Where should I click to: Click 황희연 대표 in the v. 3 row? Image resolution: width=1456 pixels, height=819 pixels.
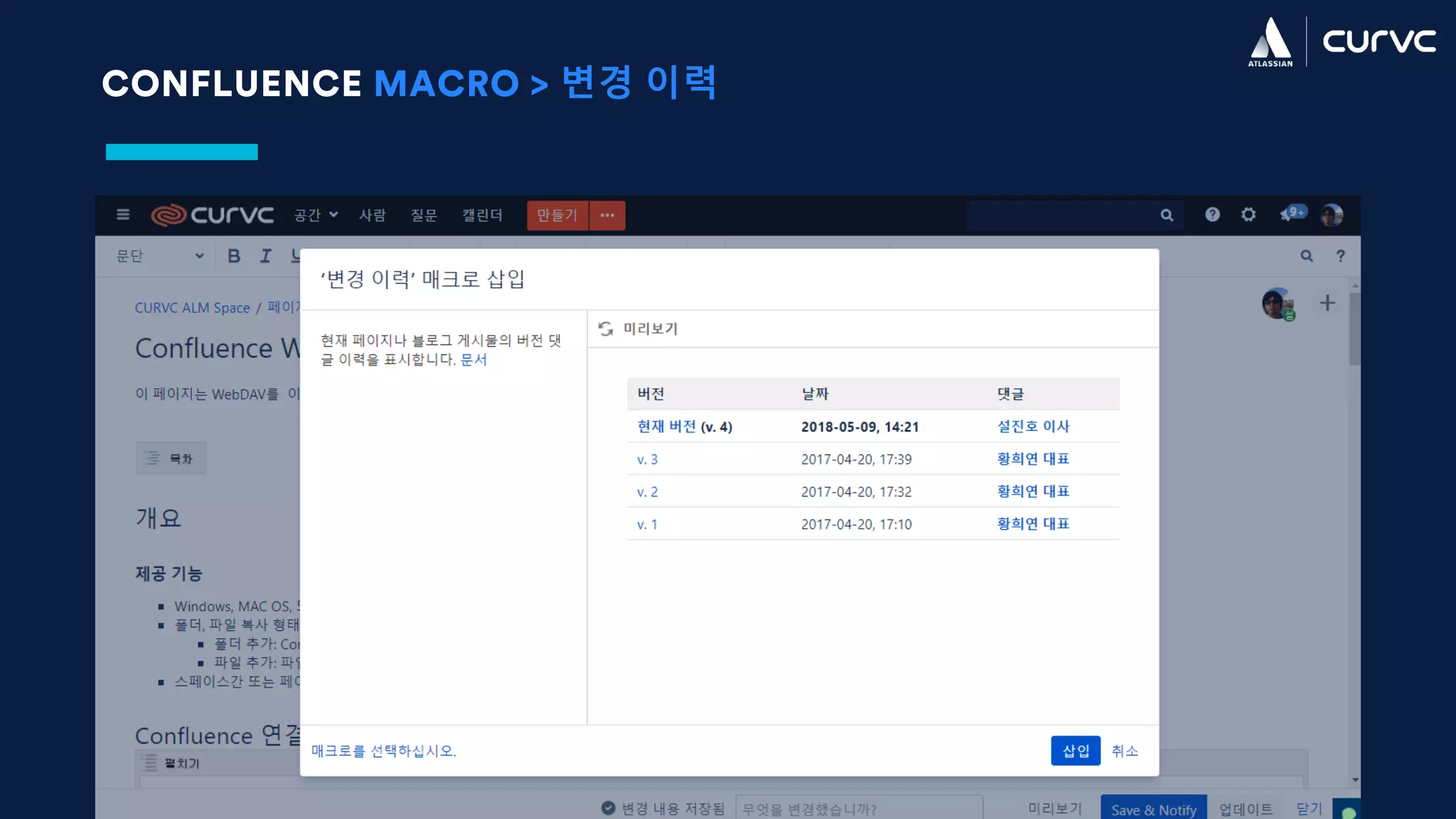tap(1033, 459)
